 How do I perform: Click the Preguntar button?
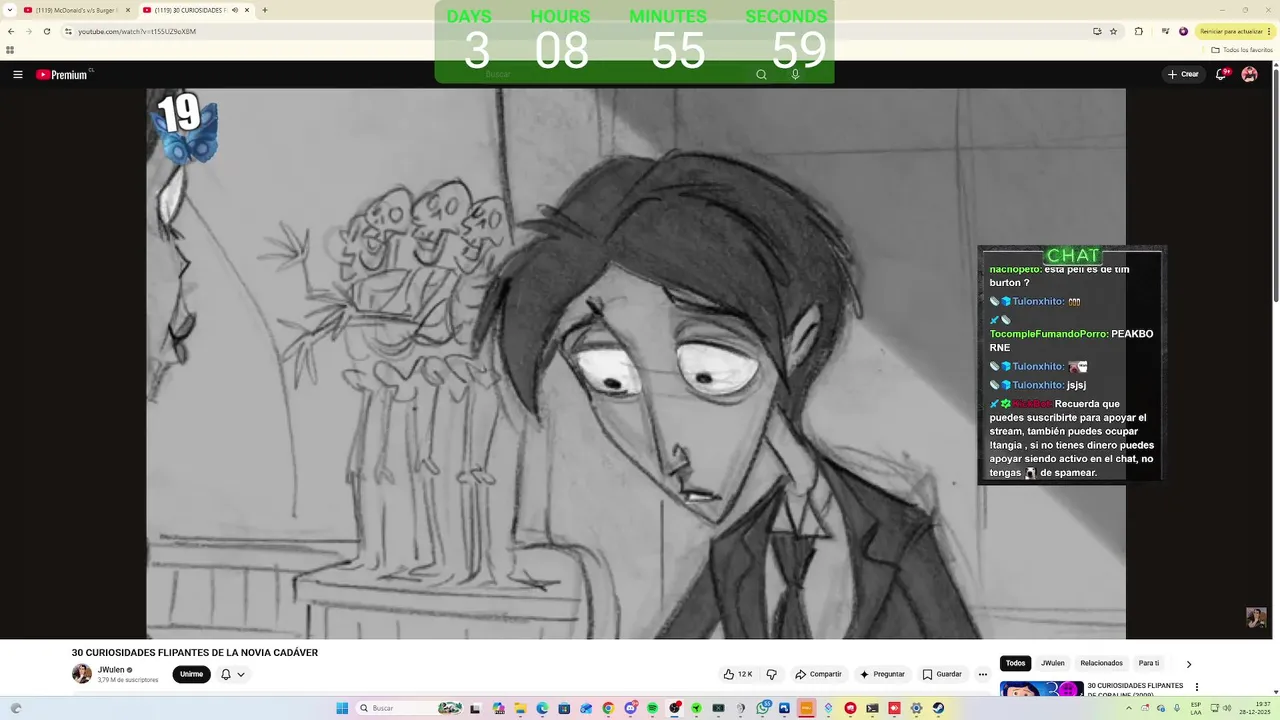(x=882, y=674)
